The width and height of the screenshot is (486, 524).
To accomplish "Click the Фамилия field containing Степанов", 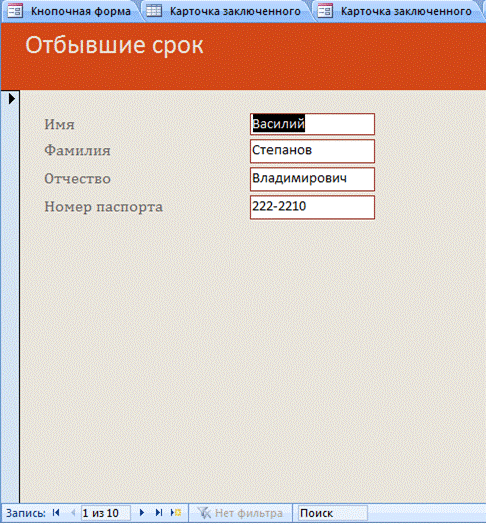I will click(x=312, y=151).
